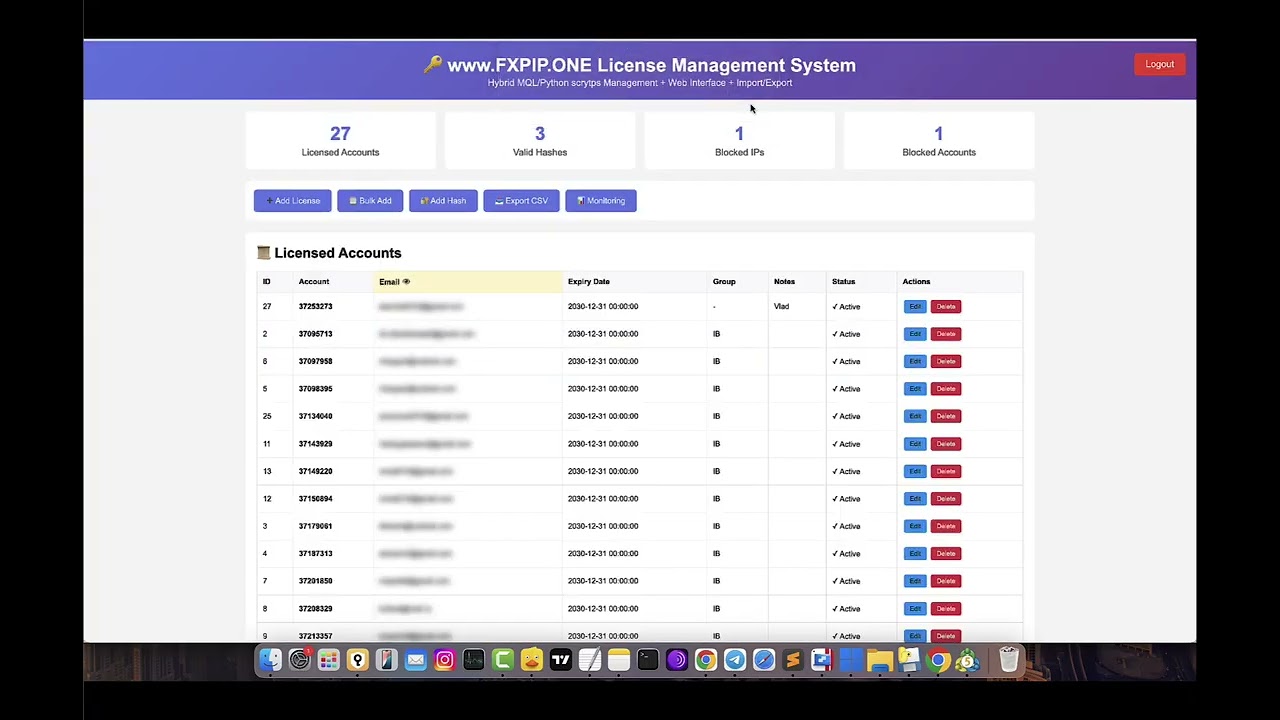Open Cyberduck duck icon in Dock
Image resolution: width=1280 pixels, height=720 pixels.
(531, 660)
